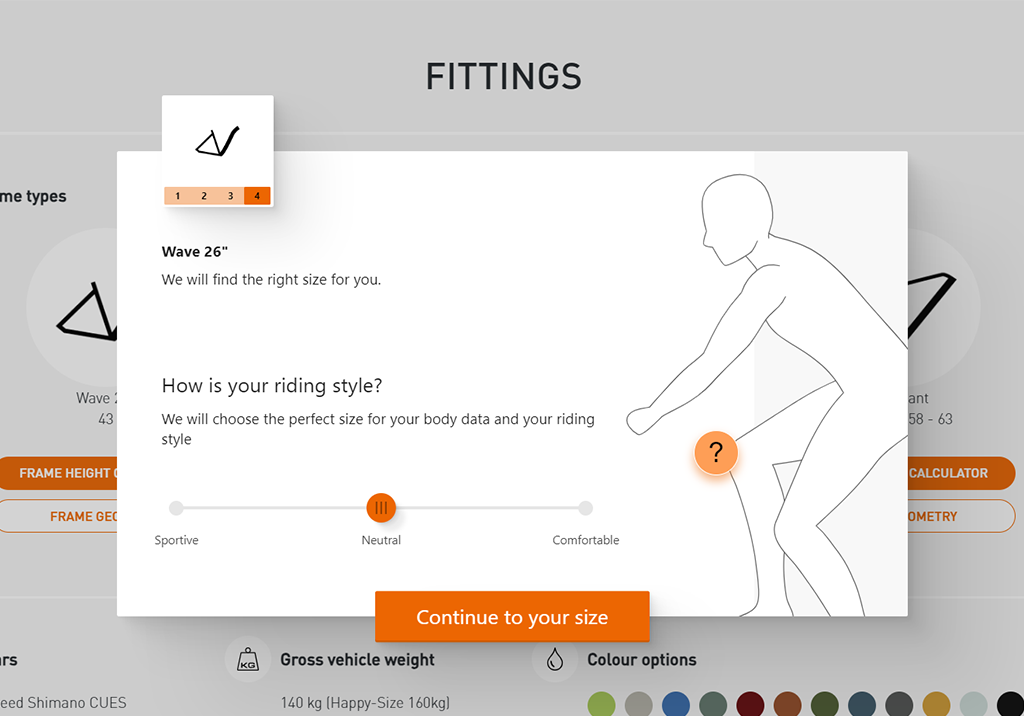
Task: Select the blue colour swatch
Action: [676, 704]
